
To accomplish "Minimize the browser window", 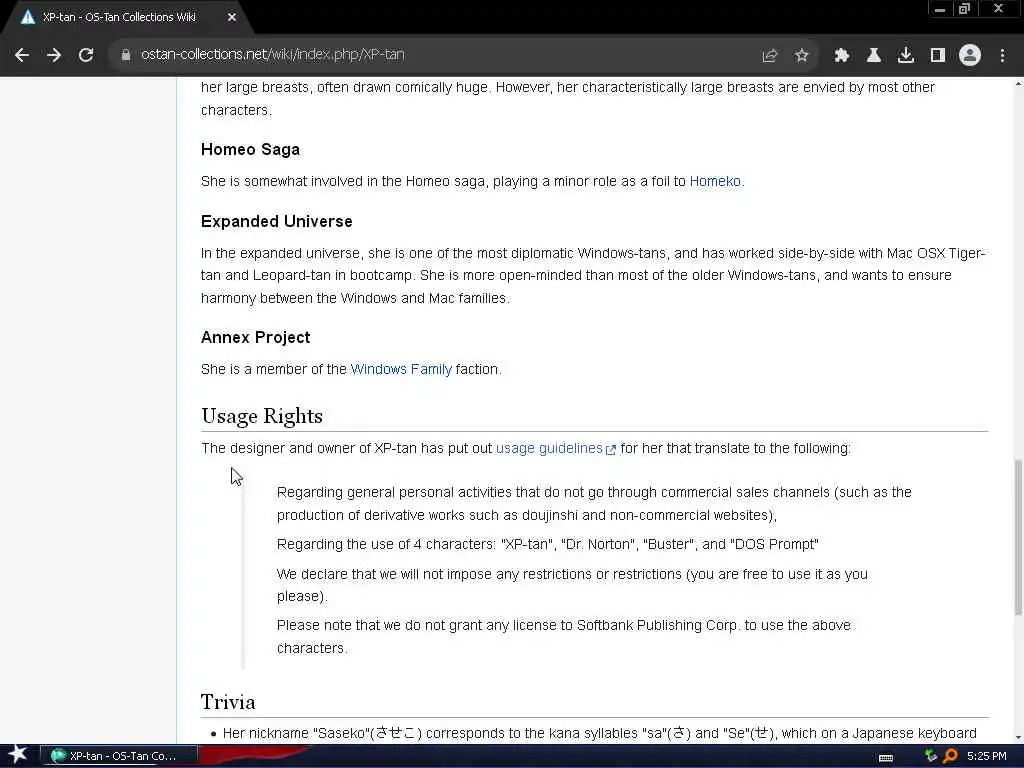I will 940,8.
